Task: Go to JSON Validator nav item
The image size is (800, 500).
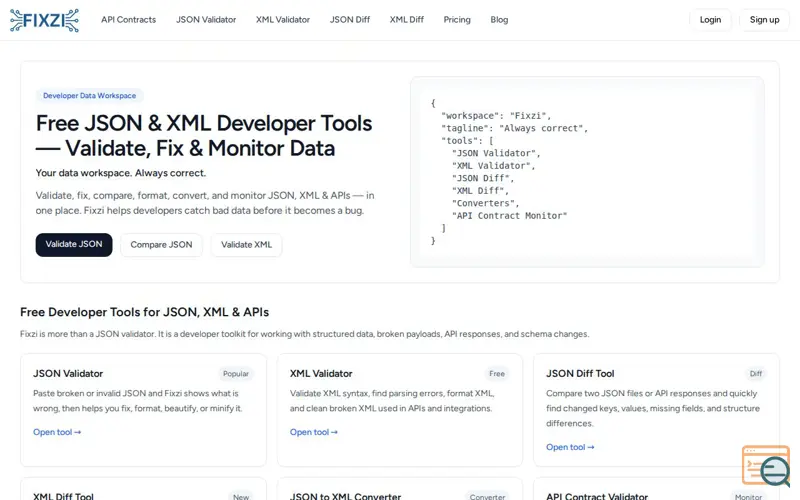Action: [x=206, y=20]
